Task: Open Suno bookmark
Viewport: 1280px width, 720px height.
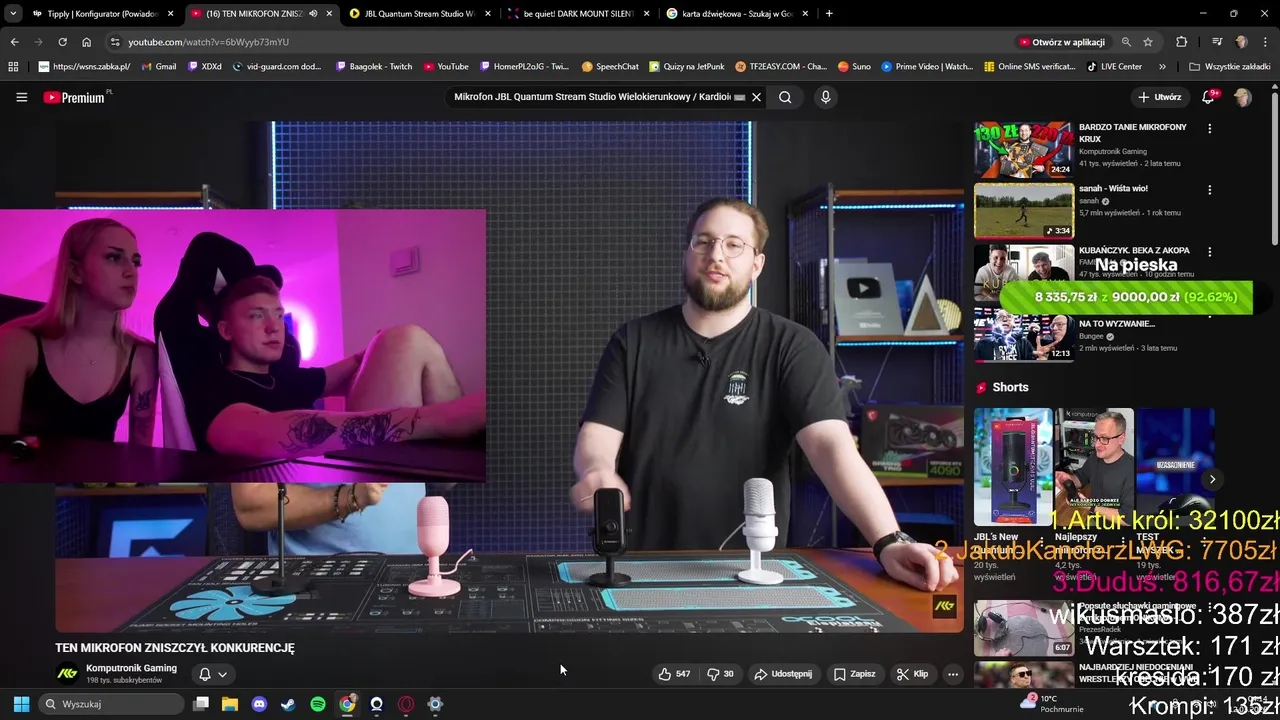Action: (854, 66)
